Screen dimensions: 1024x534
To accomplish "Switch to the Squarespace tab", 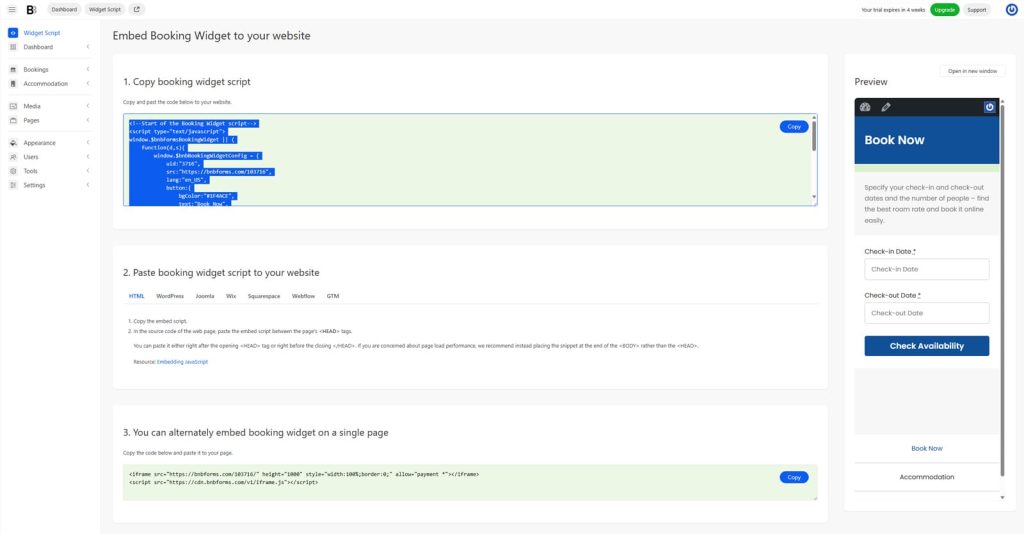I will coord(264,296).
